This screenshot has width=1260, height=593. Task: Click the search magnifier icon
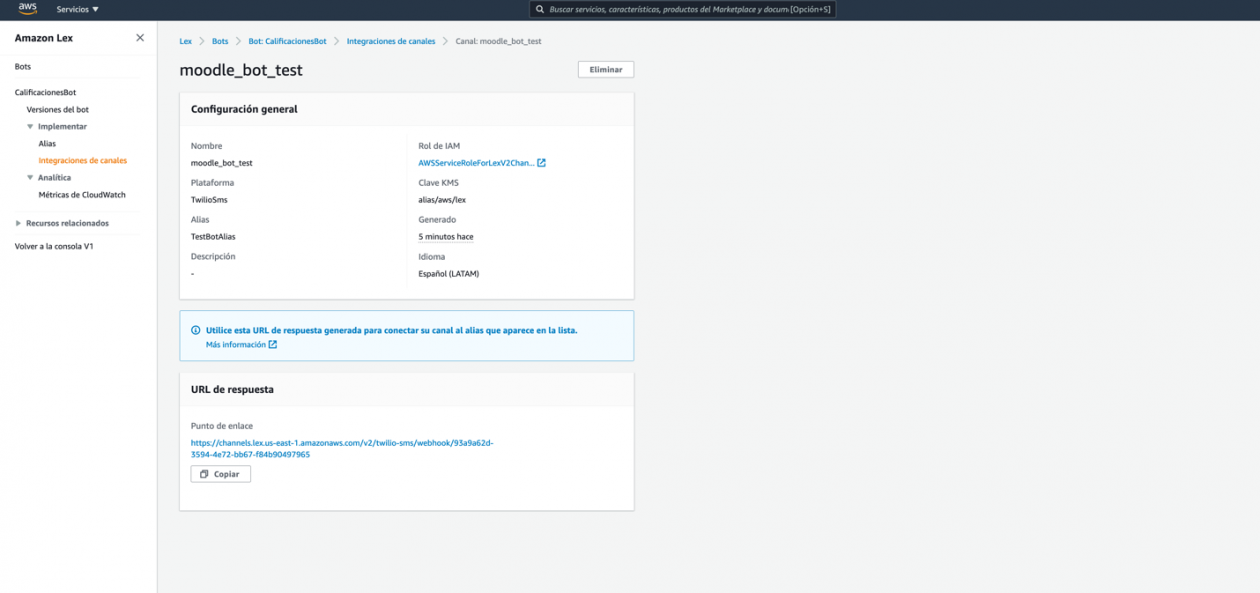[541, 9]
